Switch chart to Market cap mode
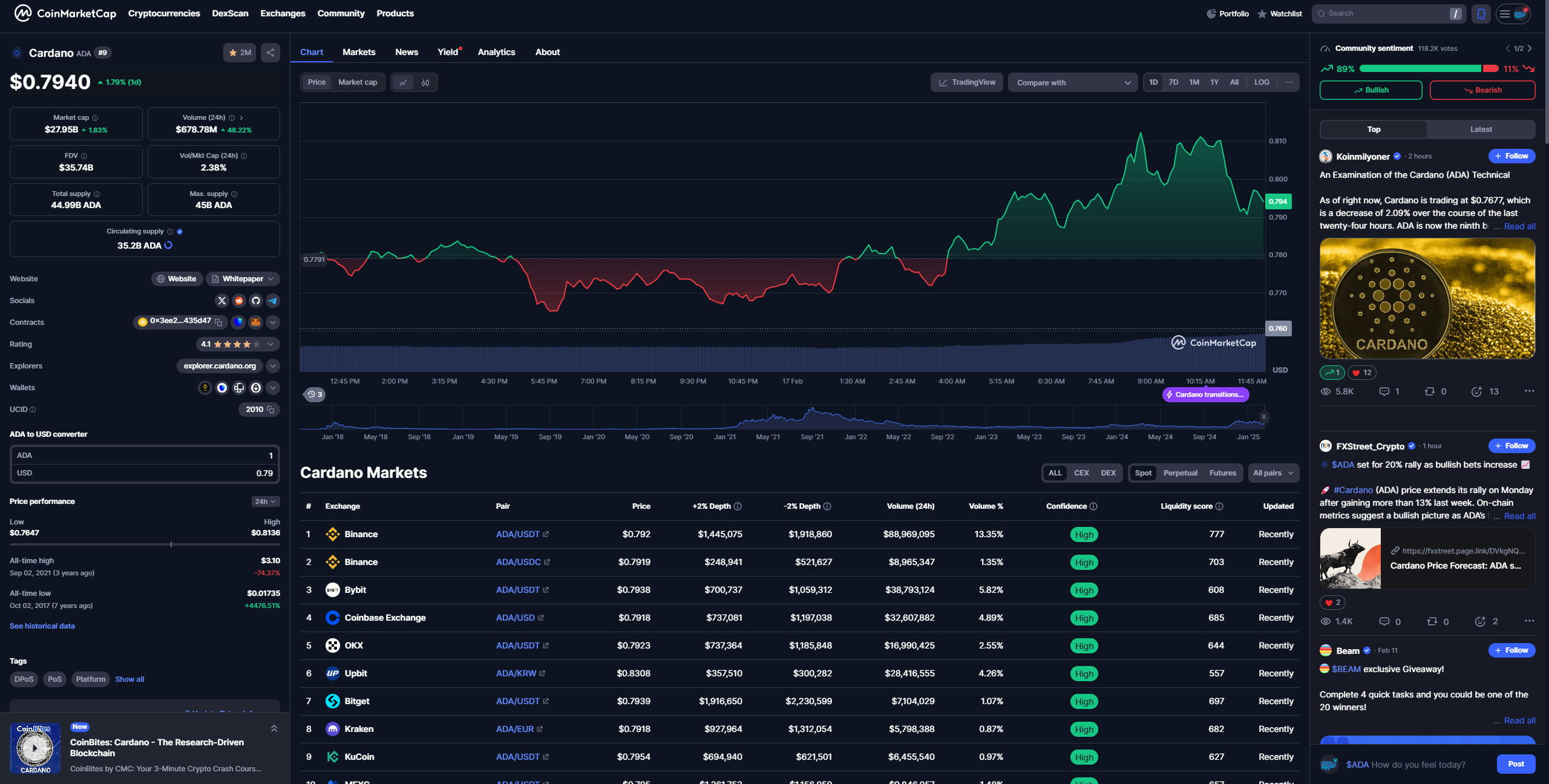This screenshot has height=784, width=1549. point(358,82)
